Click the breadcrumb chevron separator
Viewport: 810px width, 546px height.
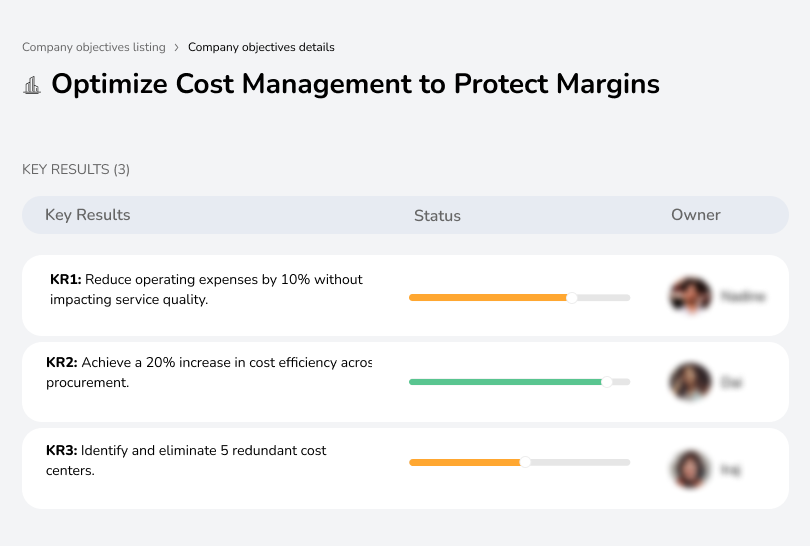tap(177, 48)
